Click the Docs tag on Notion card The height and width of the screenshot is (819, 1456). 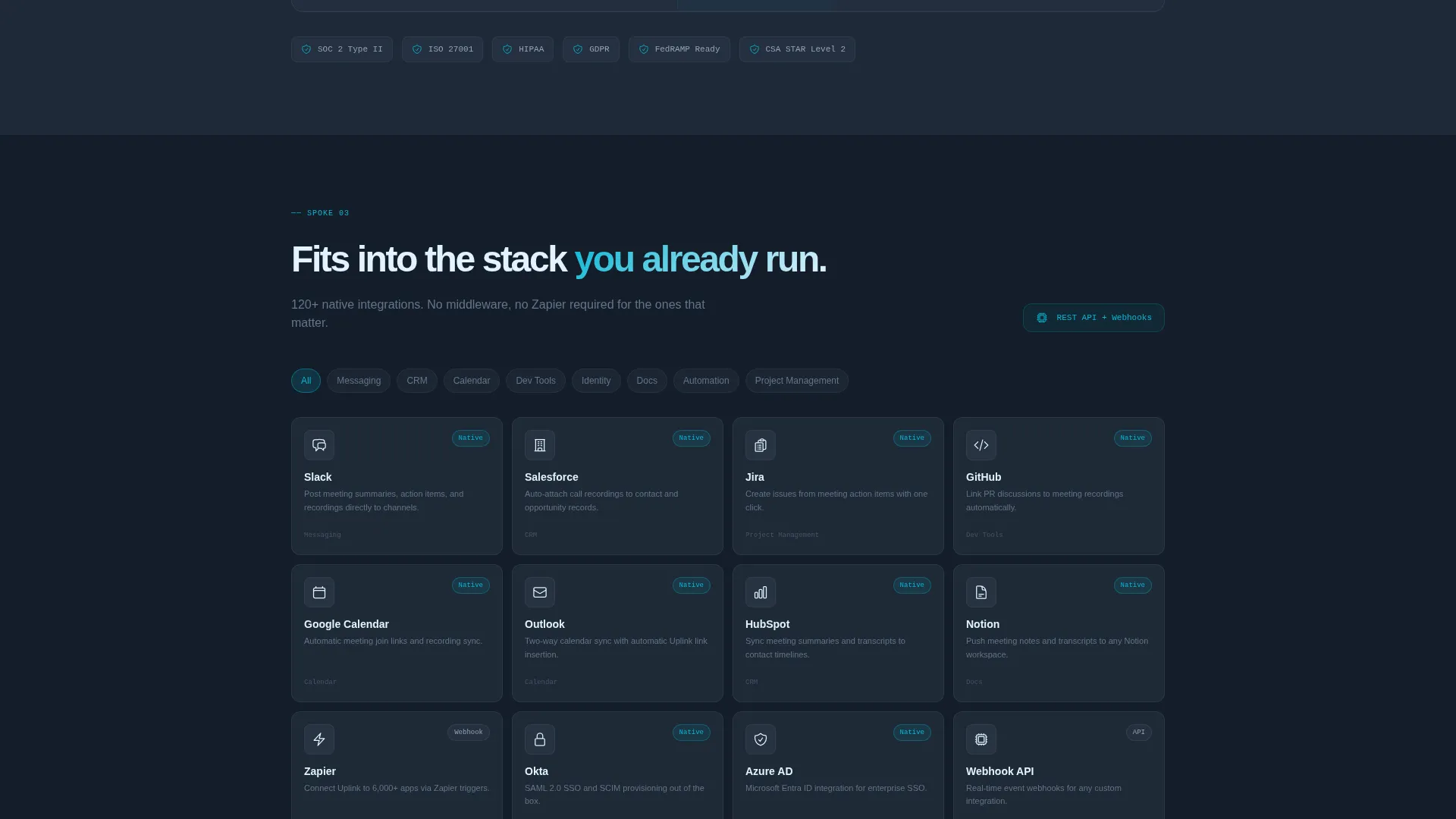(974, 682)
